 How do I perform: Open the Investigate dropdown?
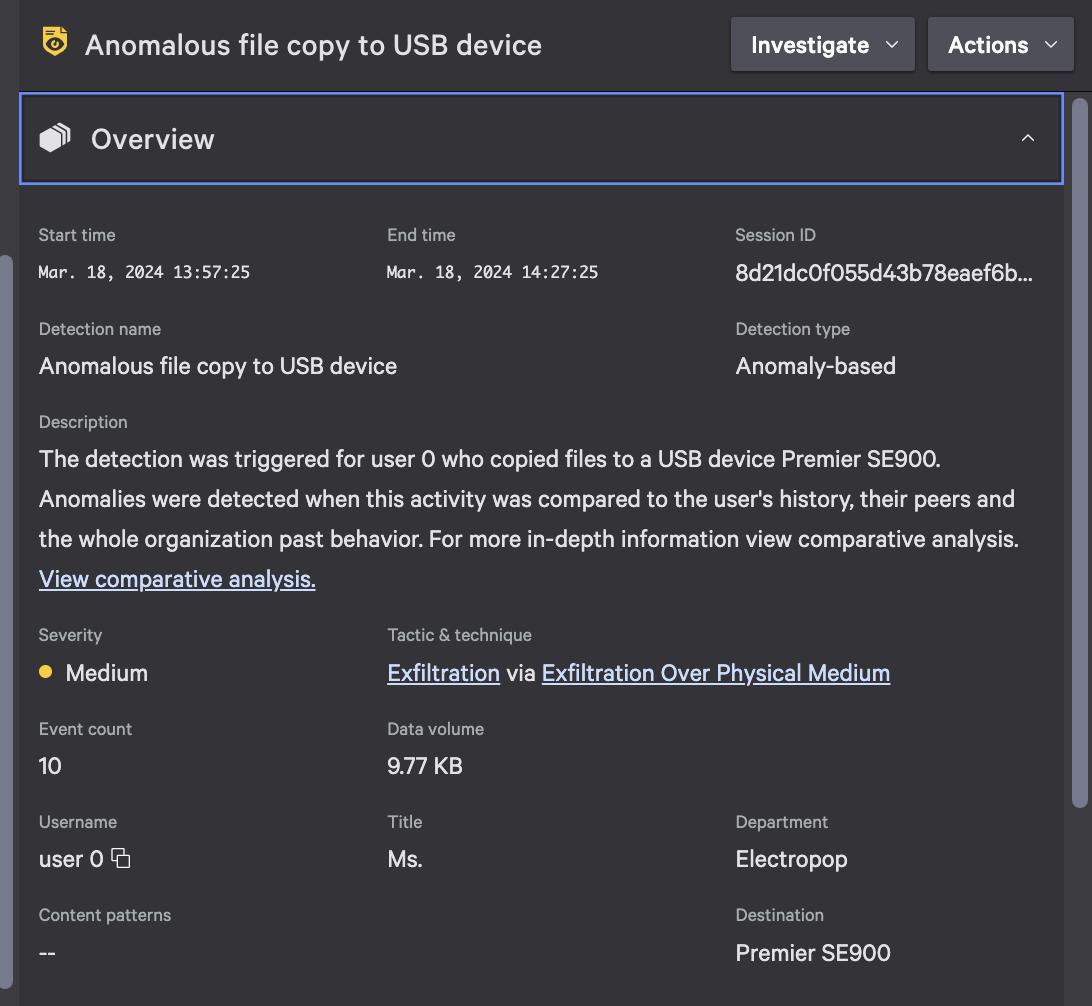[822, 45]
